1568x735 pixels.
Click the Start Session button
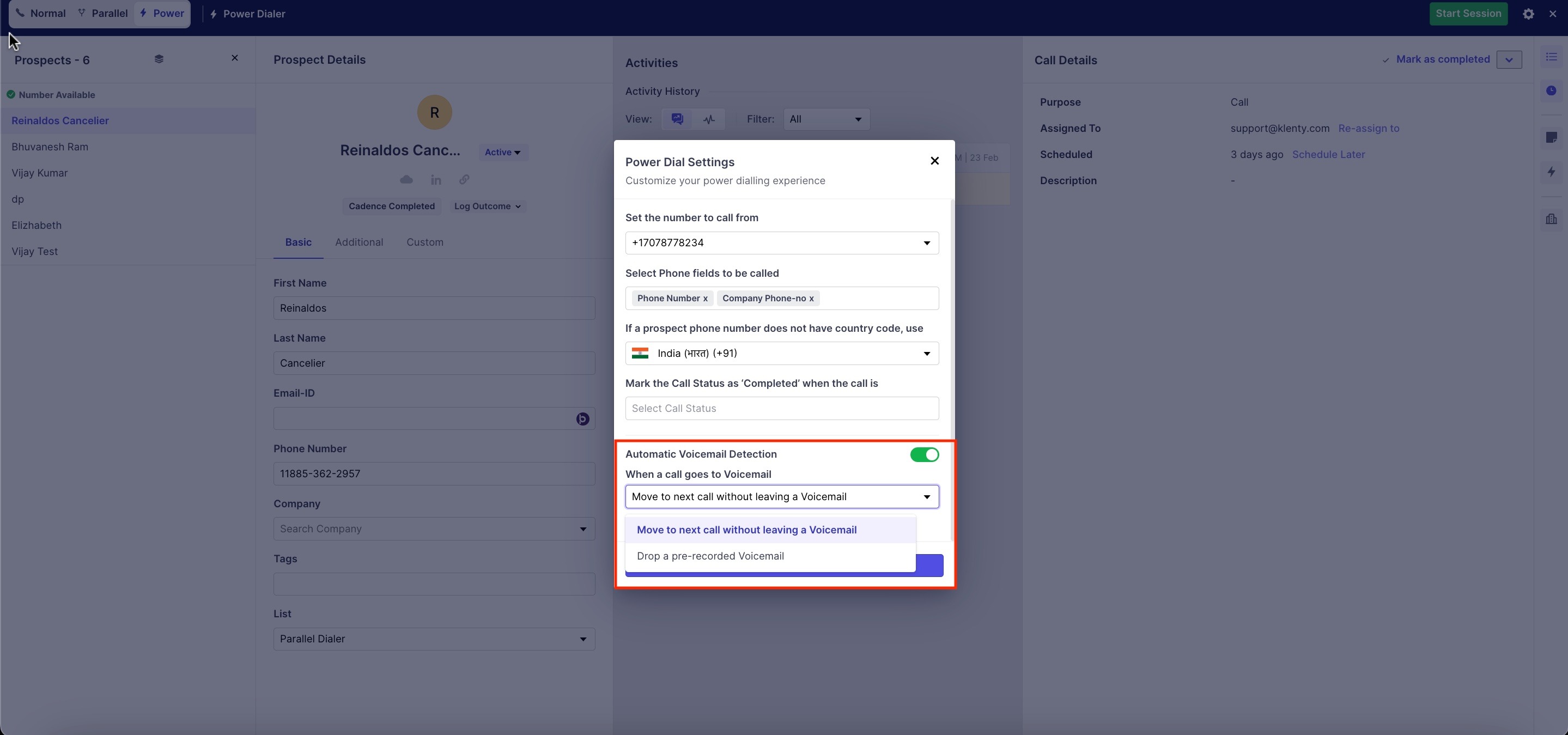tap(1468, 14)
